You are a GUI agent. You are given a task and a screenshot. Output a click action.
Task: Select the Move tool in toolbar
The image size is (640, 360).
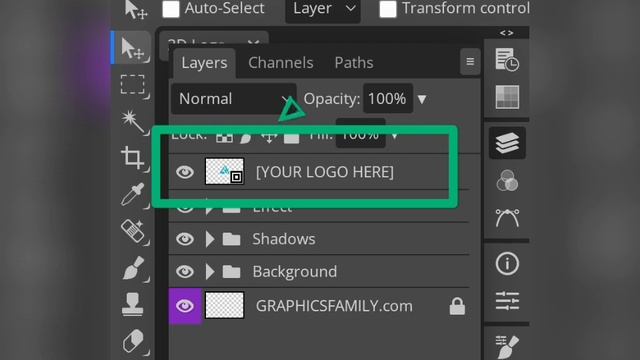pyautogui.click(x=133, y=49)
